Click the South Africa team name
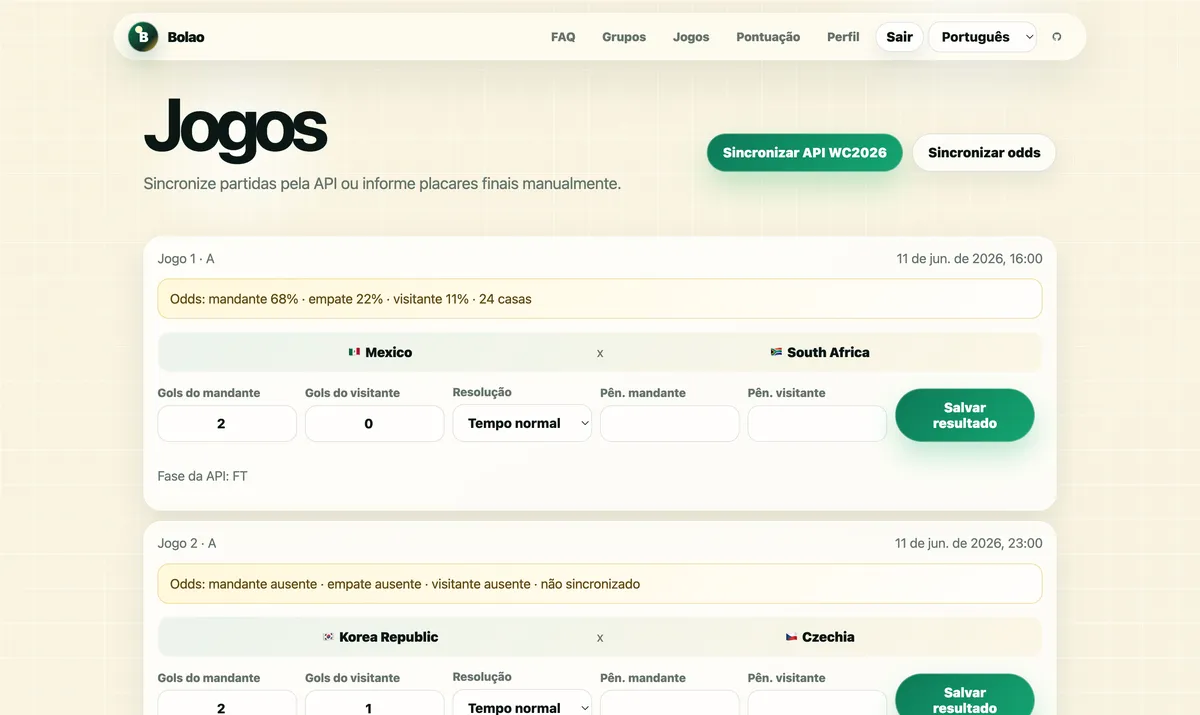Image resolution: width=1200 pixels, height=715 pixels. (828, 352)
